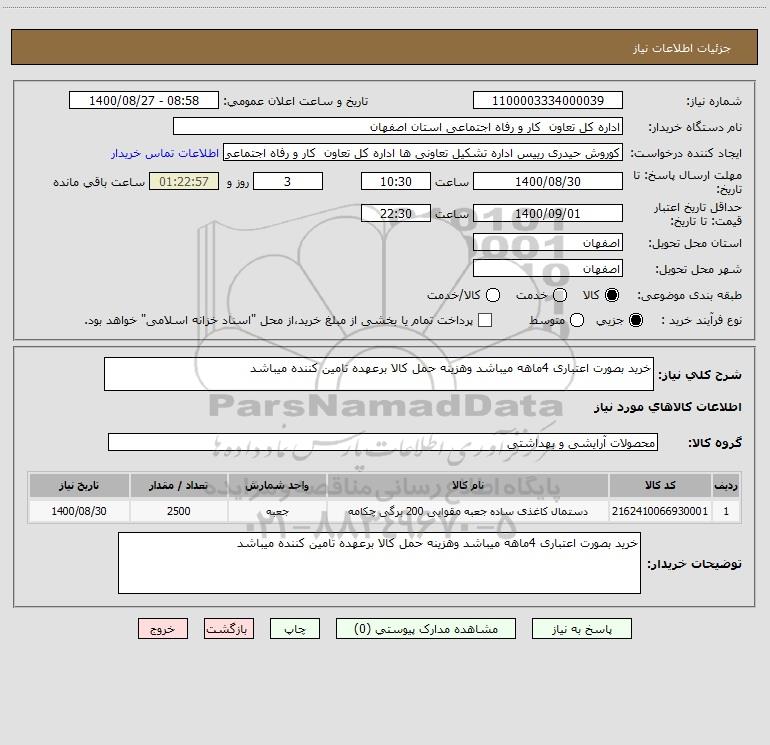Viewport: 770px width, 745px height.
Task: Click product name cell دستمال کاغذی ساده
Action: pos(468,511)
